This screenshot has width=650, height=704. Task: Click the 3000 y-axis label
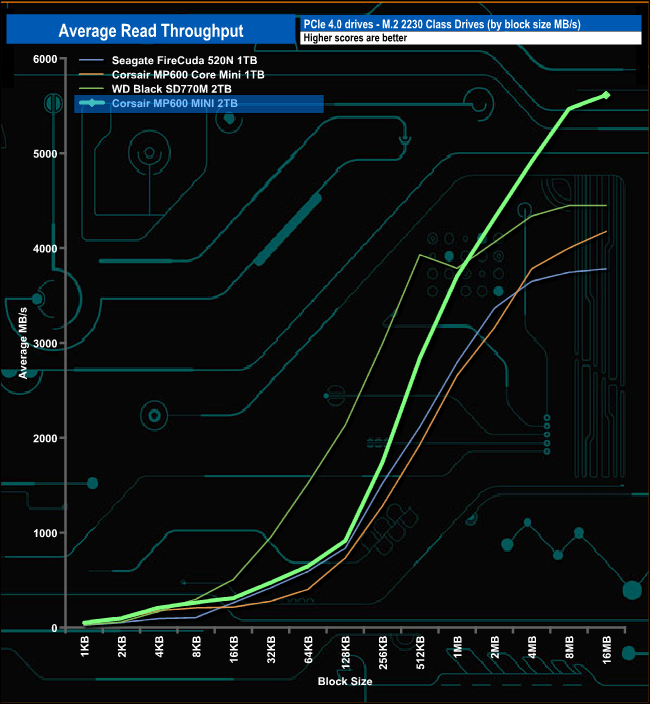[x=45, y=344]
